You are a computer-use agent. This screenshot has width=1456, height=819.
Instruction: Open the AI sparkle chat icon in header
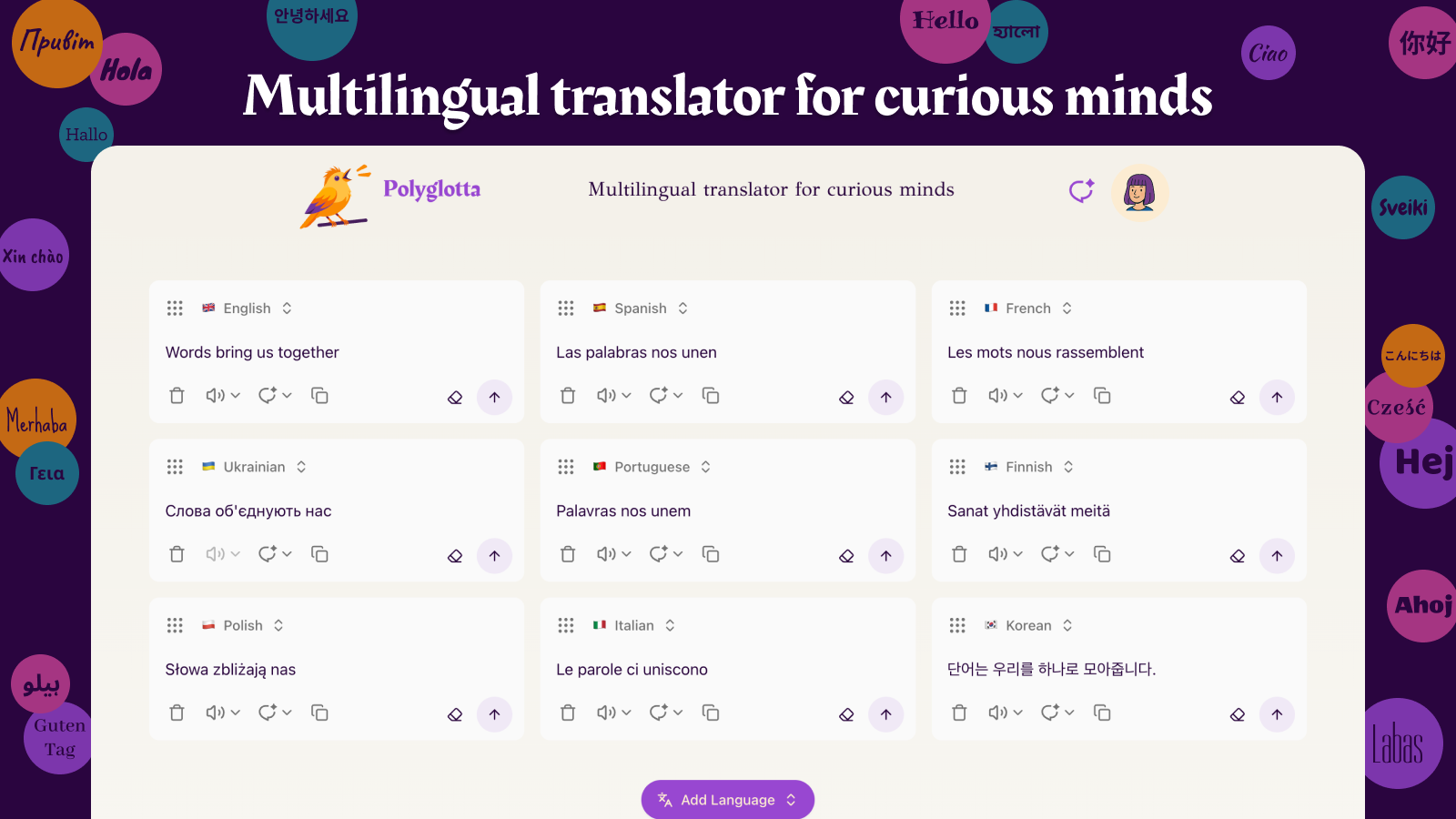[1080, 191]
